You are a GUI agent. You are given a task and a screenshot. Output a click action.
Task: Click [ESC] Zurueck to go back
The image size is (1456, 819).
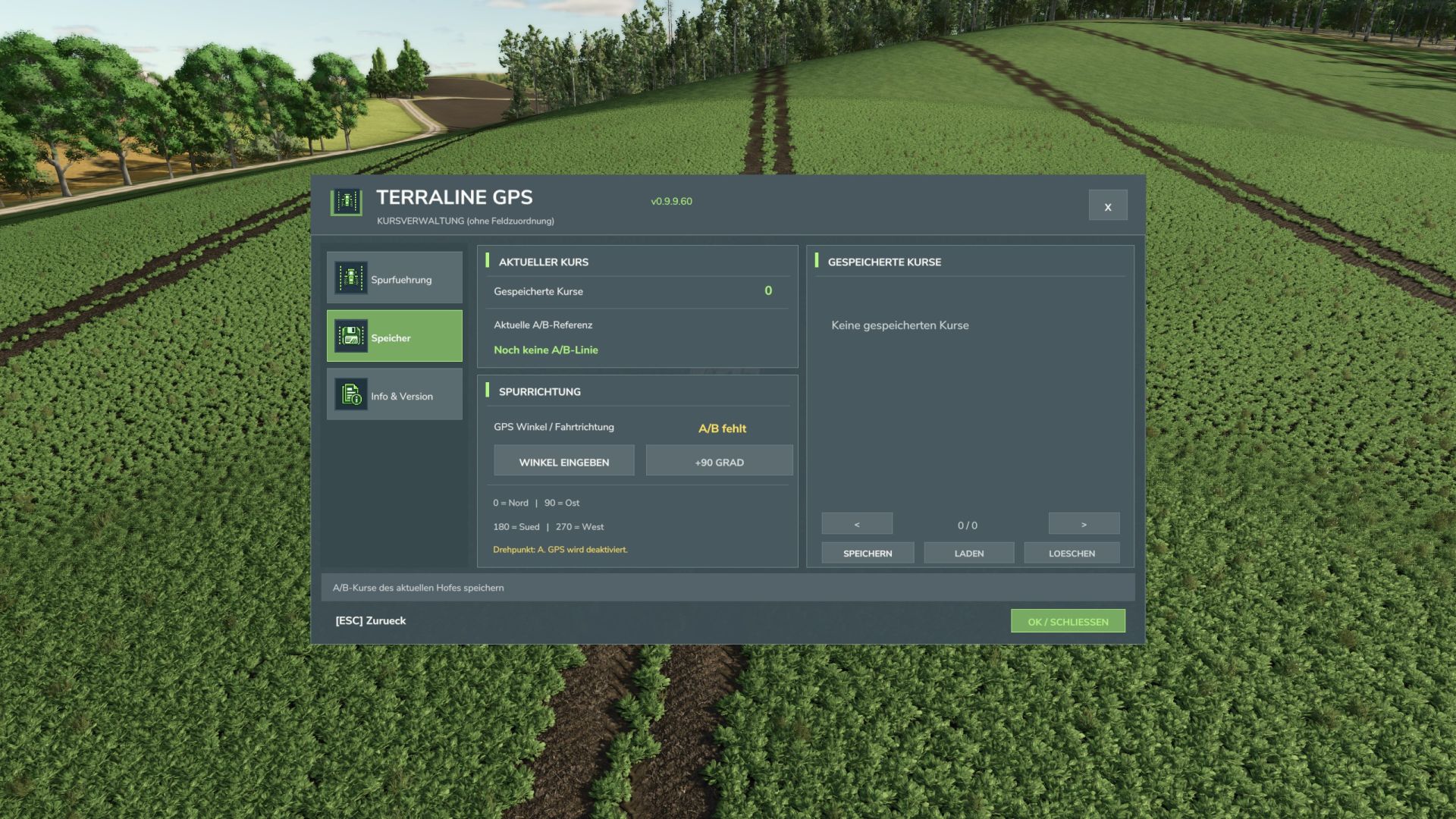(x=371, y=620)
